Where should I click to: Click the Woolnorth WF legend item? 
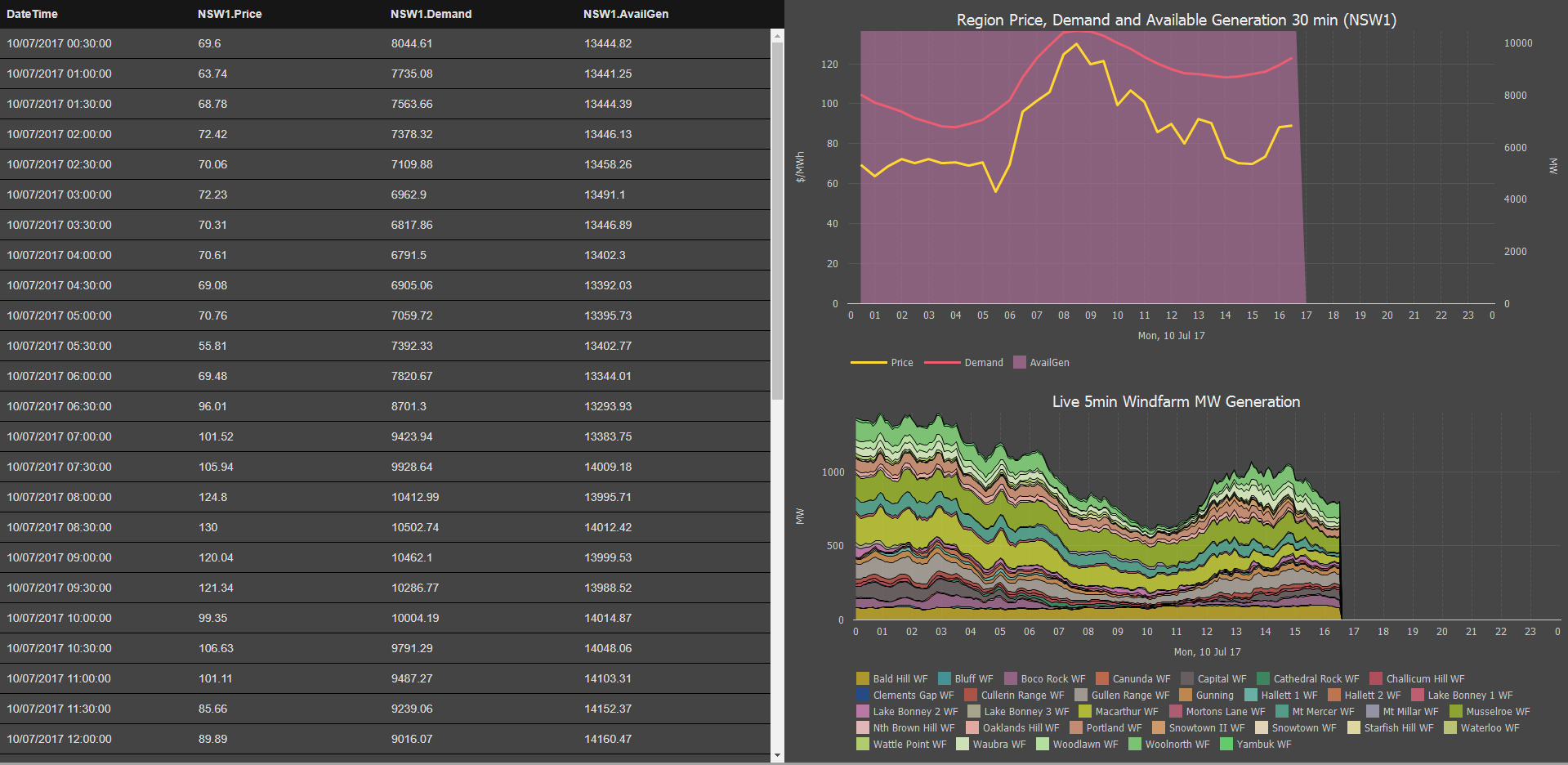click(1168, 745)
